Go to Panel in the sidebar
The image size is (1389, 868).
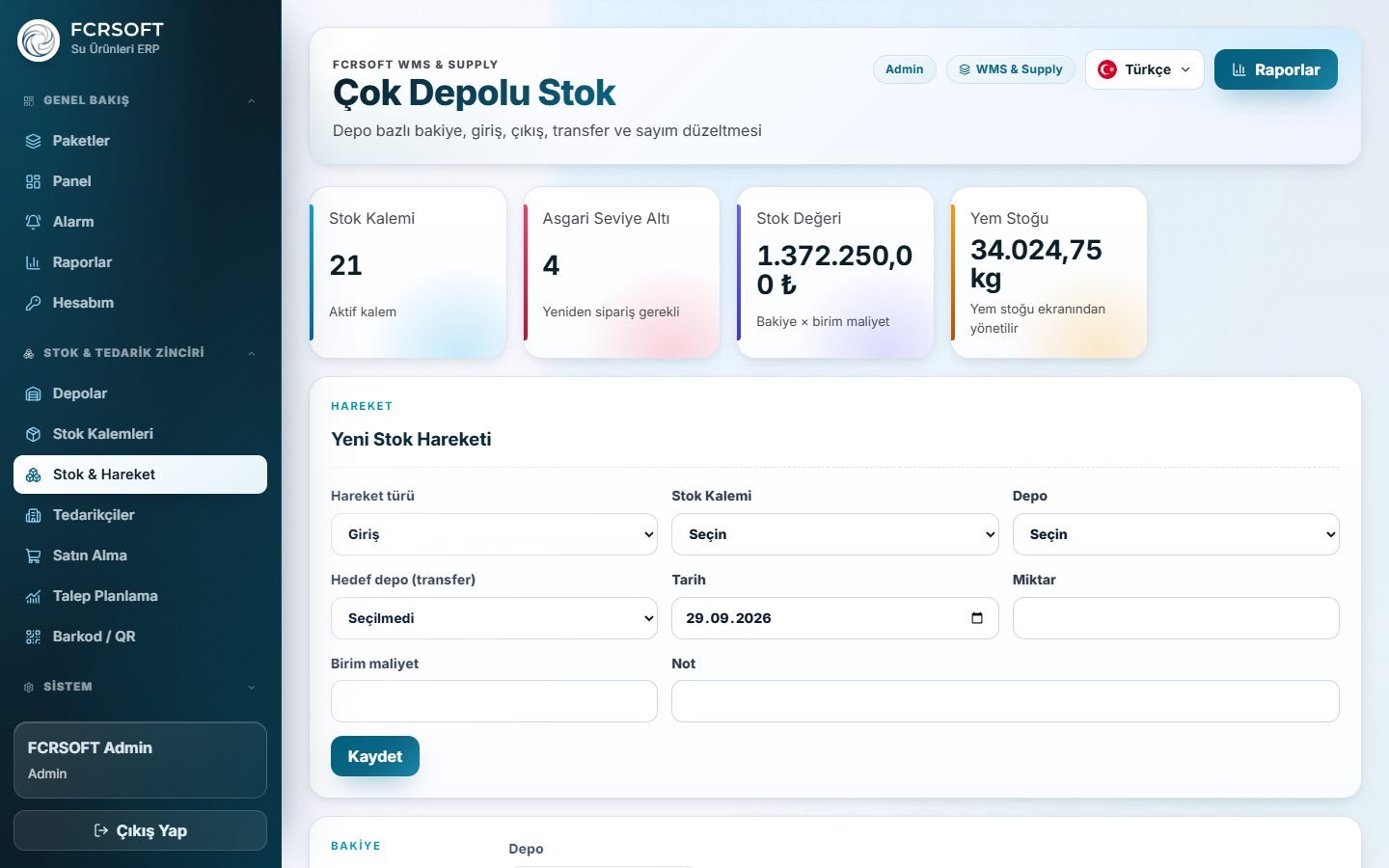tap(140, 181)
